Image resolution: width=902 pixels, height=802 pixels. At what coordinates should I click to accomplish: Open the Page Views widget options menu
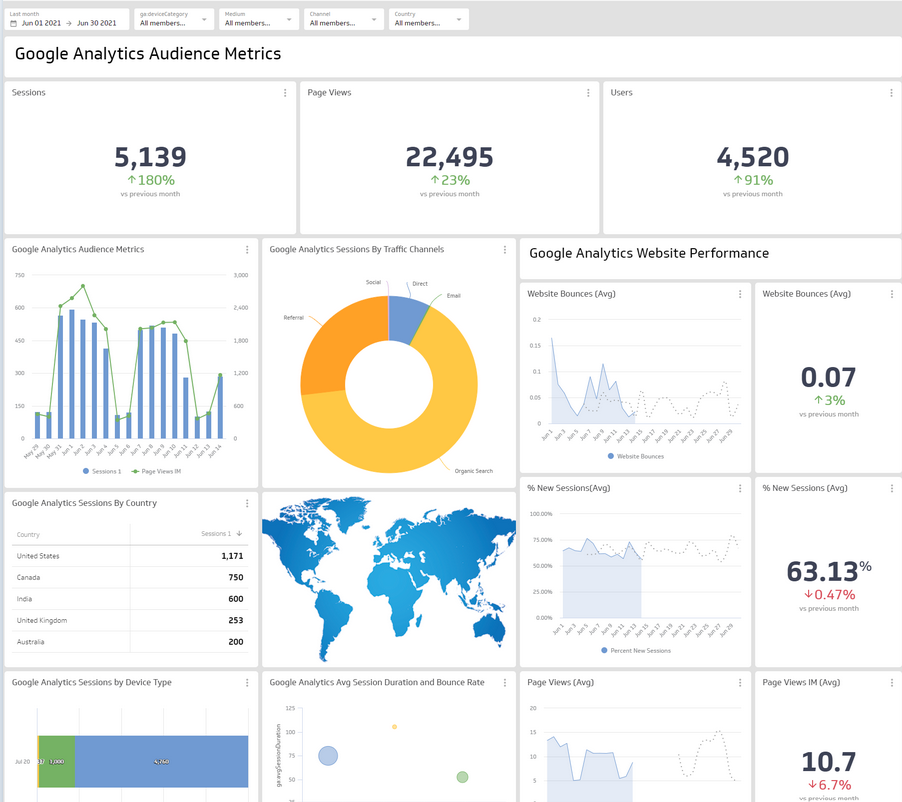coord(588,93)
